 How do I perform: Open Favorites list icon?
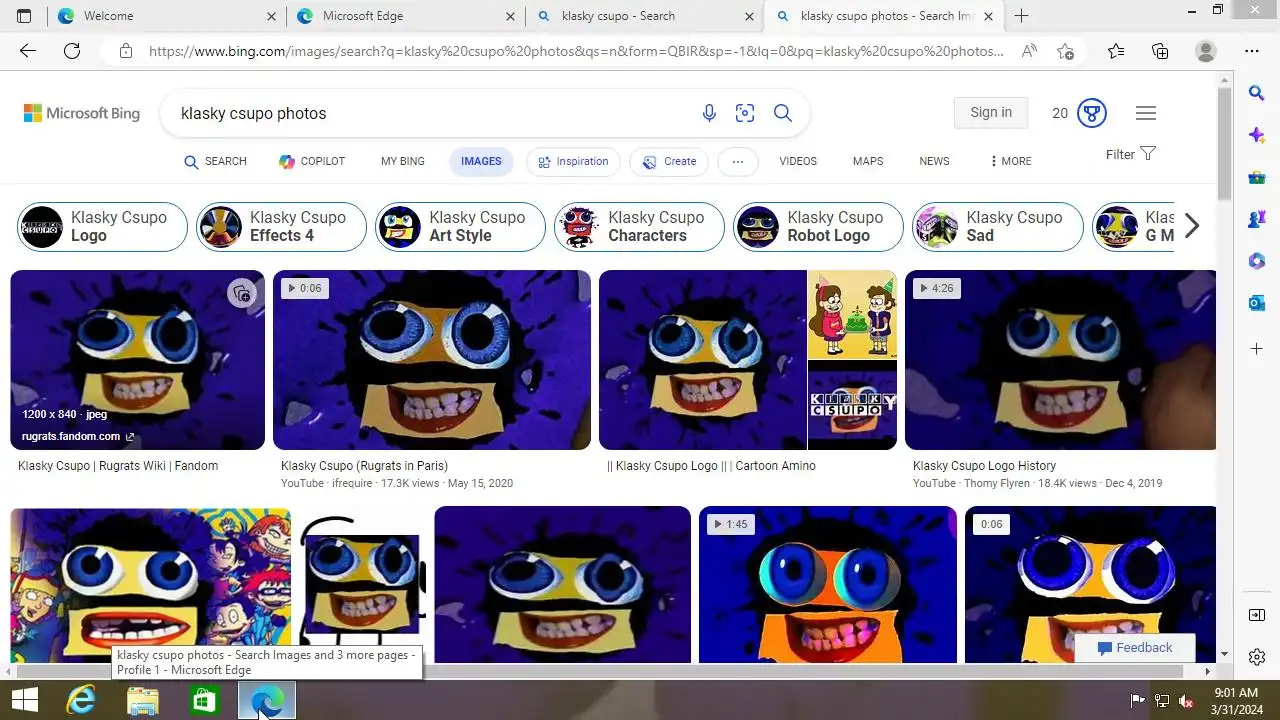coord(1116,51)
